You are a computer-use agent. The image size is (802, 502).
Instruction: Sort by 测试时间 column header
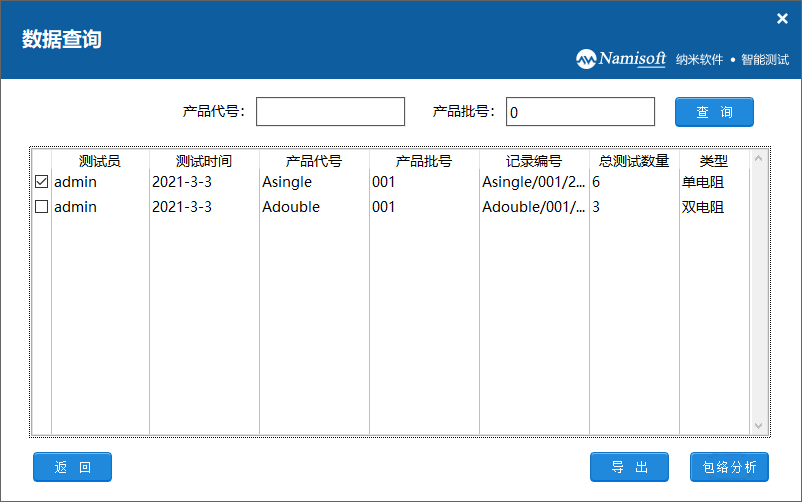tap(204, 161)
